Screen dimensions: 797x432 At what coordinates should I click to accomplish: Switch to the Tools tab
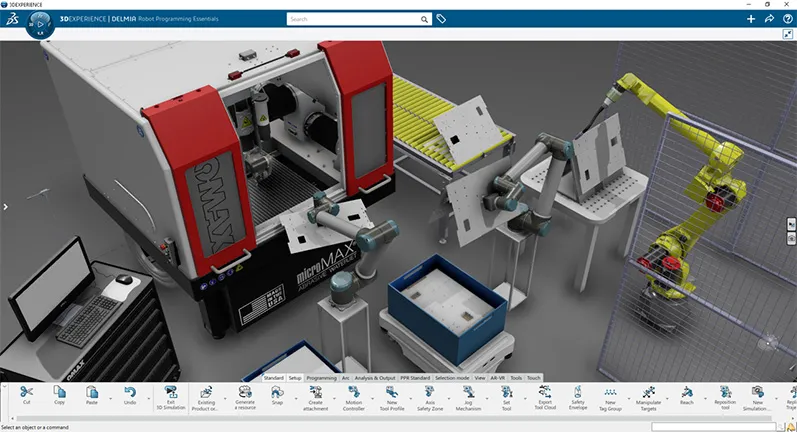516,378
